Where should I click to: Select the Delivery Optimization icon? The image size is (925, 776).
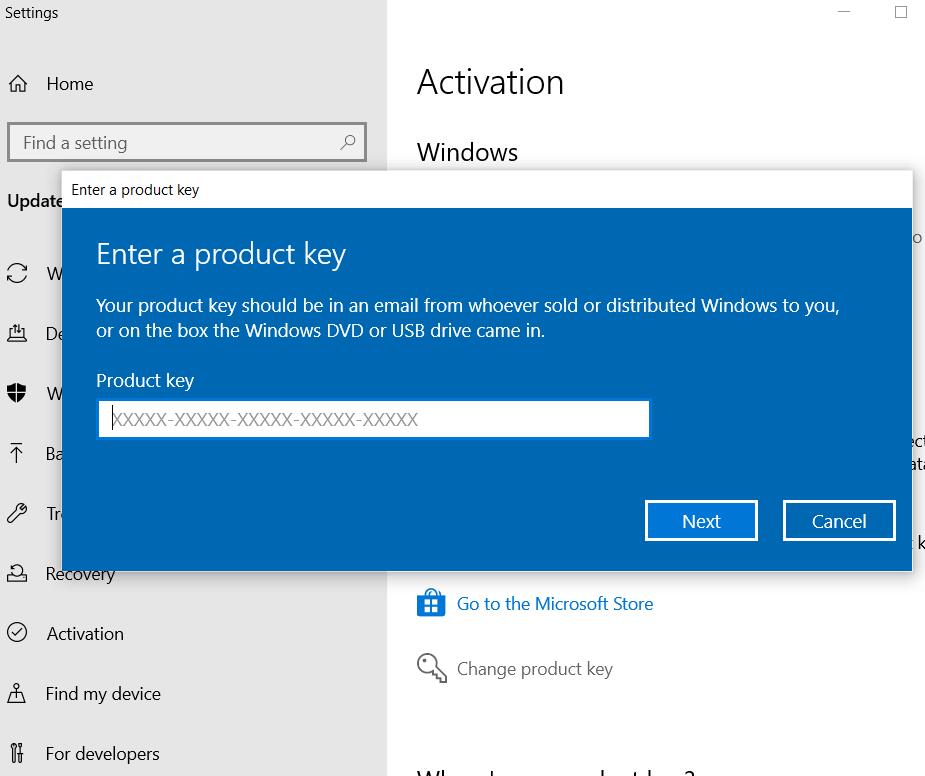pyautogui.click(x=17, y=333)
